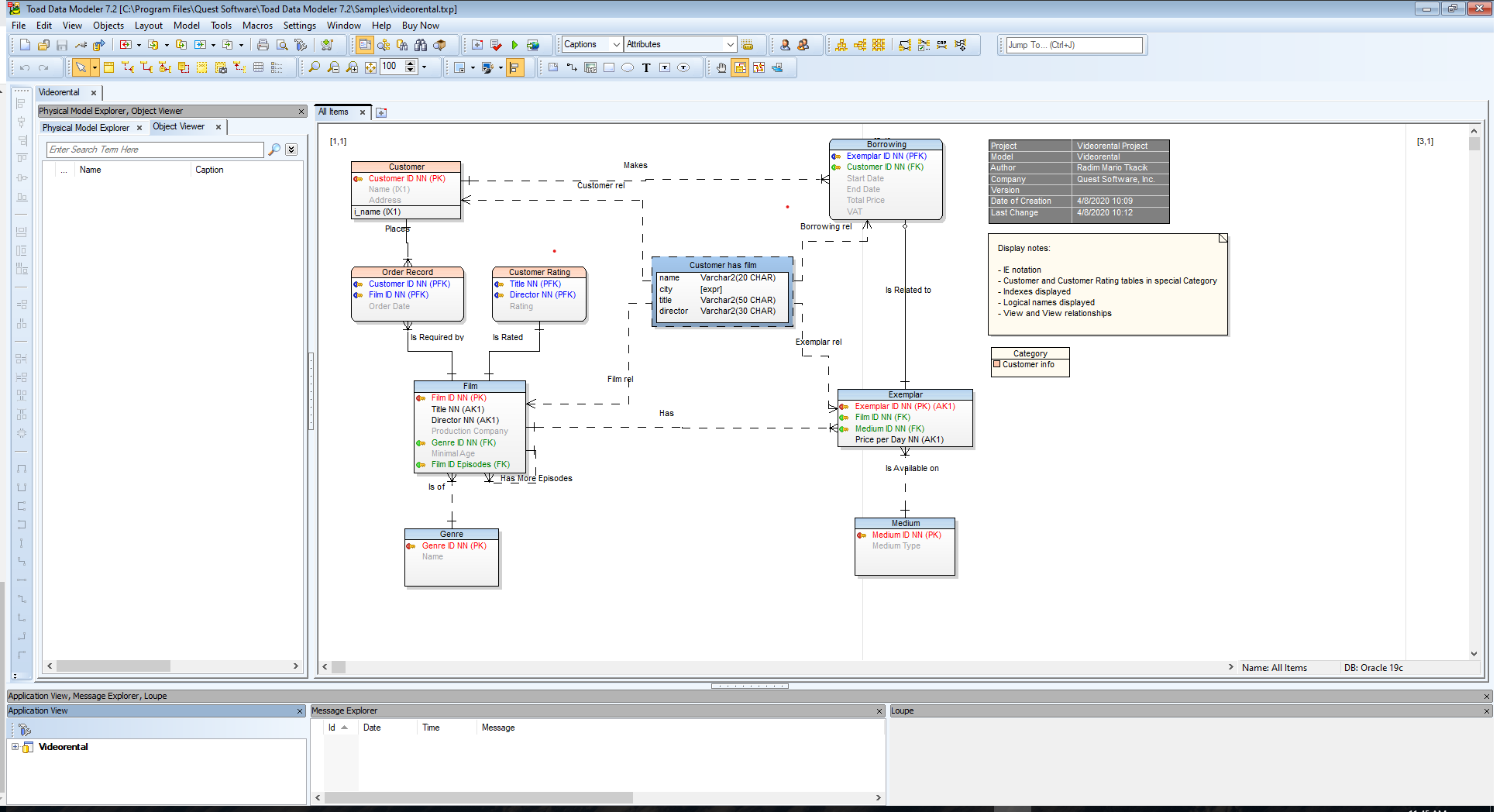The height and width of the screenshot is (812, 1500).
Task: Toggle the highlighted Overview window button
Action: click(740, 67)
